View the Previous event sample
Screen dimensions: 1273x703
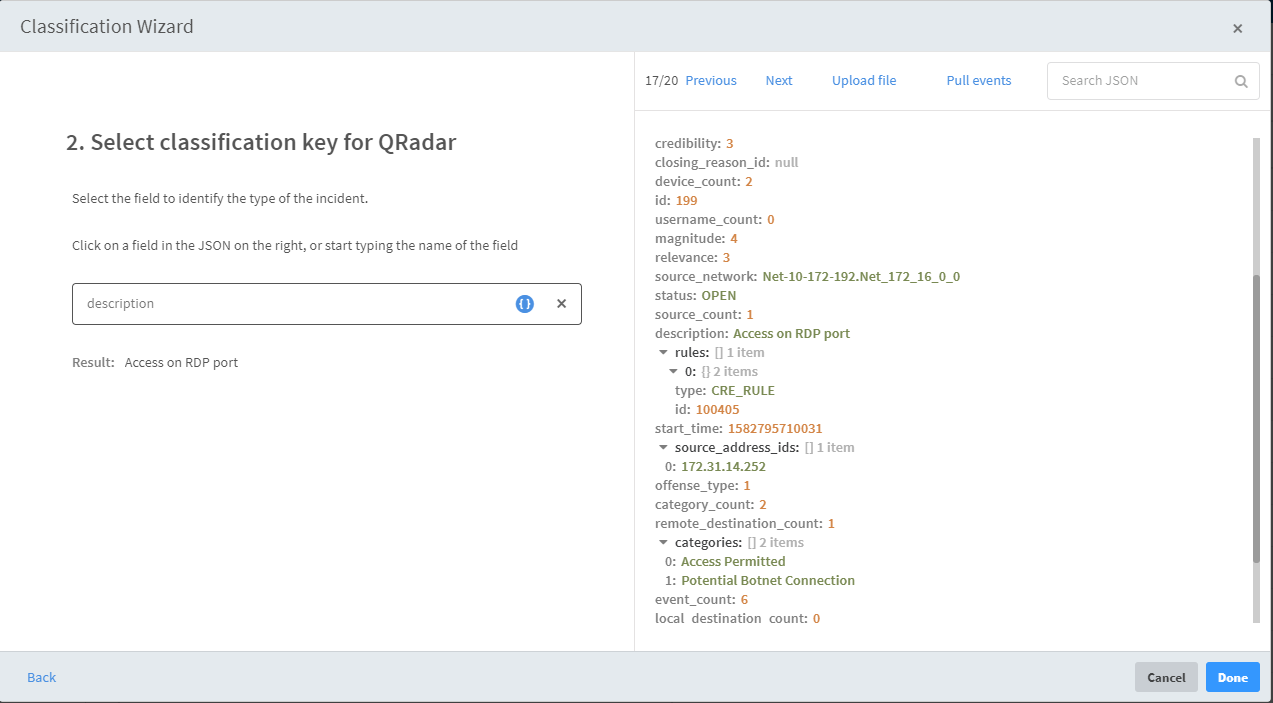710,80
